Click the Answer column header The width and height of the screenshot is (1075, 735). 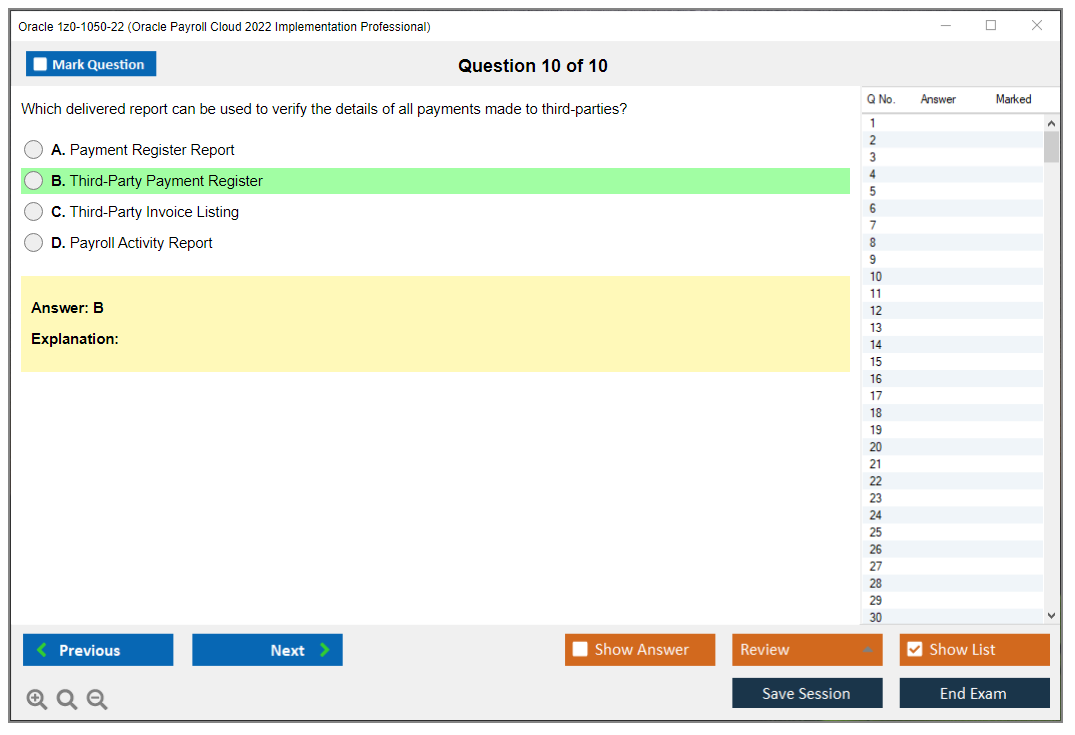[x=937, y=99]
